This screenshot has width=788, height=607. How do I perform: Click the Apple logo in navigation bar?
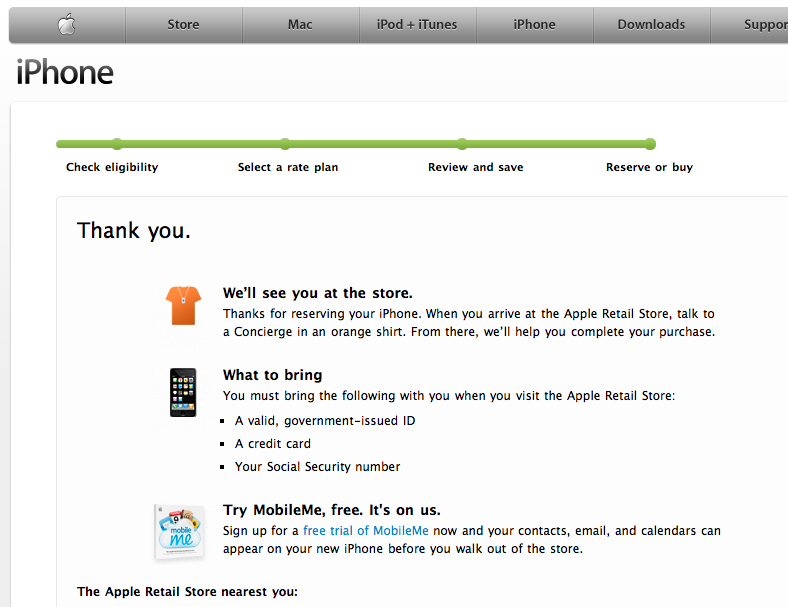pyautogui.click(x=66, y=24)
